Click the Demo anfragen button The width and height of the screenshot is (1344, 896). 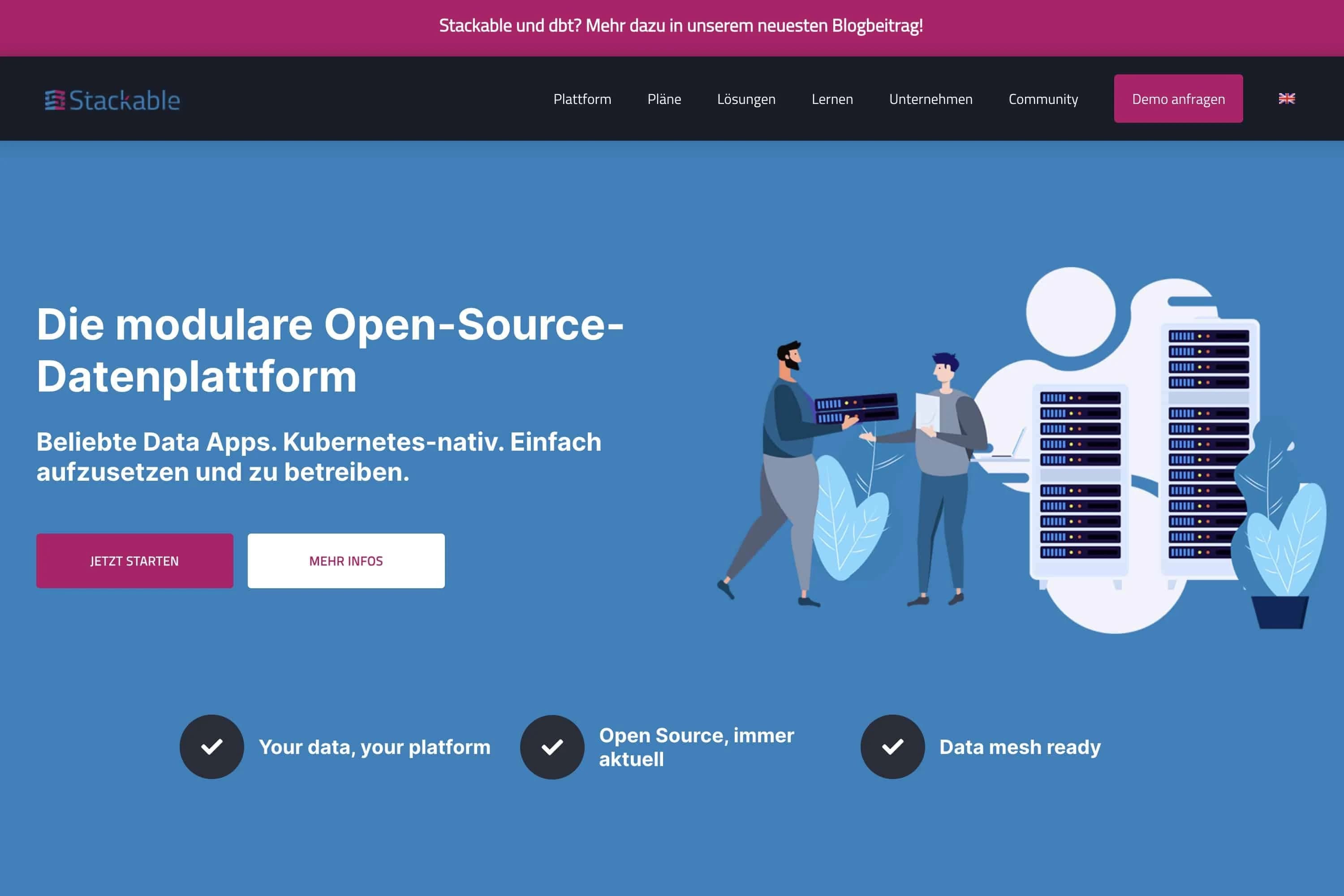click(x=1178, y=99)
